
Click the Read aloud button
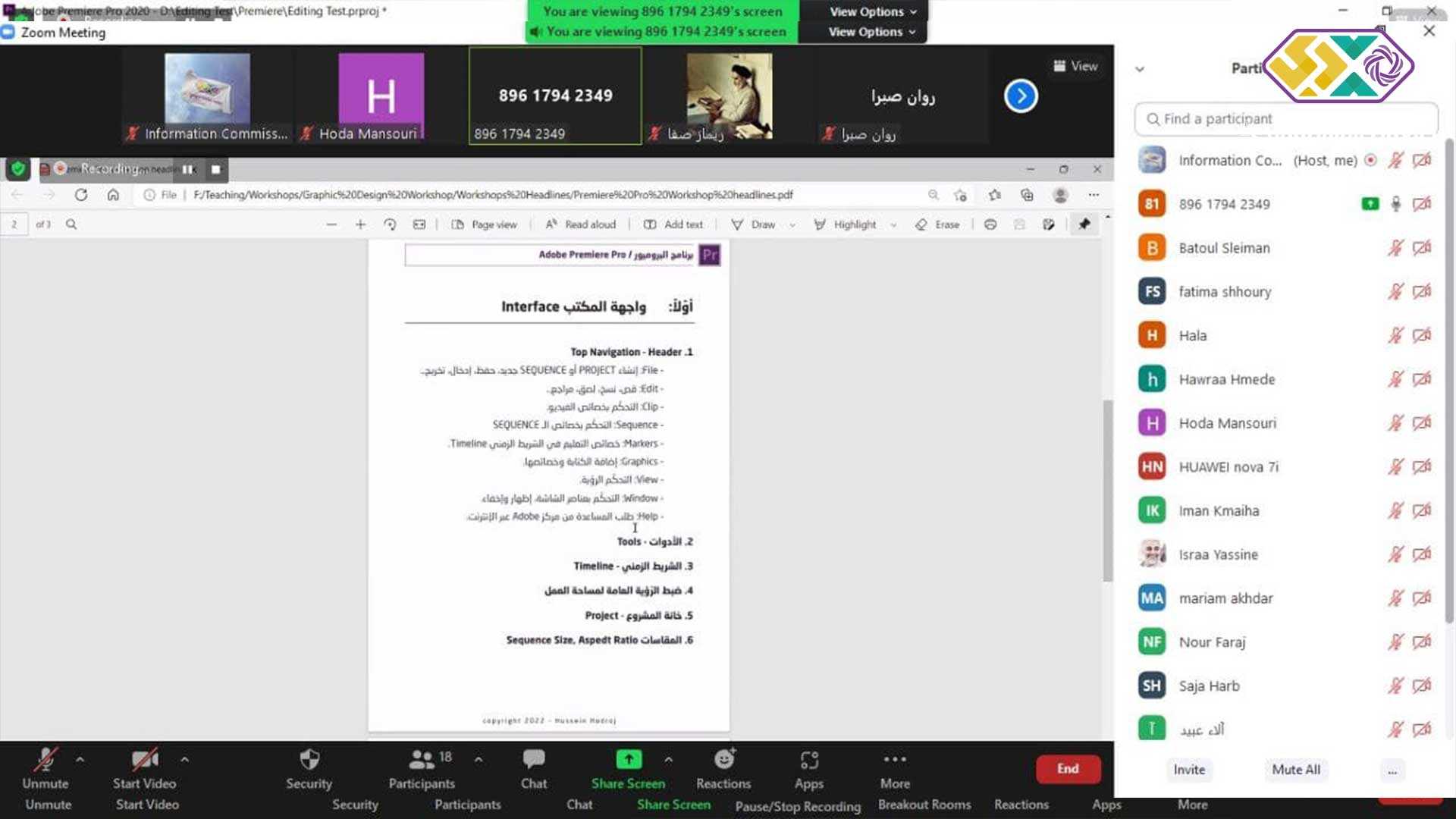click(x=581, y=224)
